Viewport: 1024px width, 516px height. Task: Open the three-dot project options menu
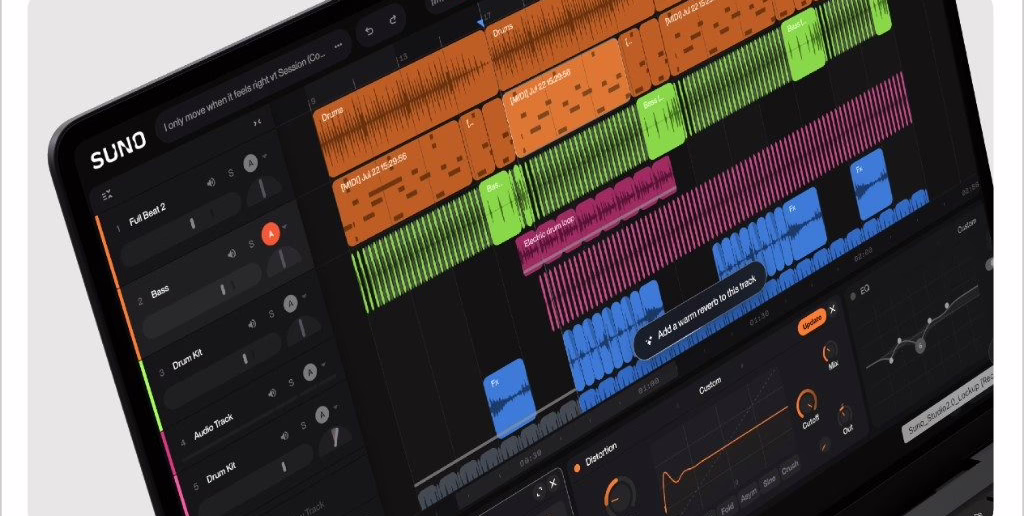(338, 46)
